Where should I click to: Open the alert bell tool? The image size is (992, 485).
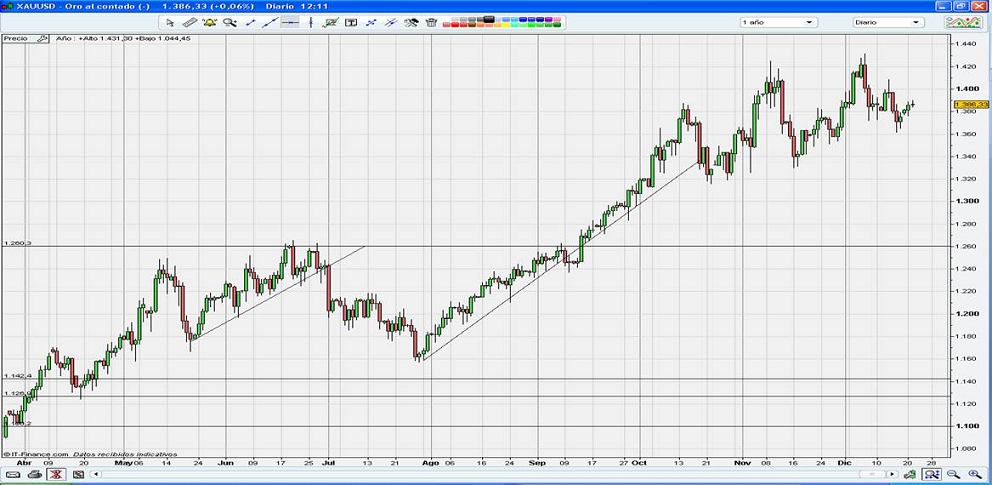click(x=209, y=23)
